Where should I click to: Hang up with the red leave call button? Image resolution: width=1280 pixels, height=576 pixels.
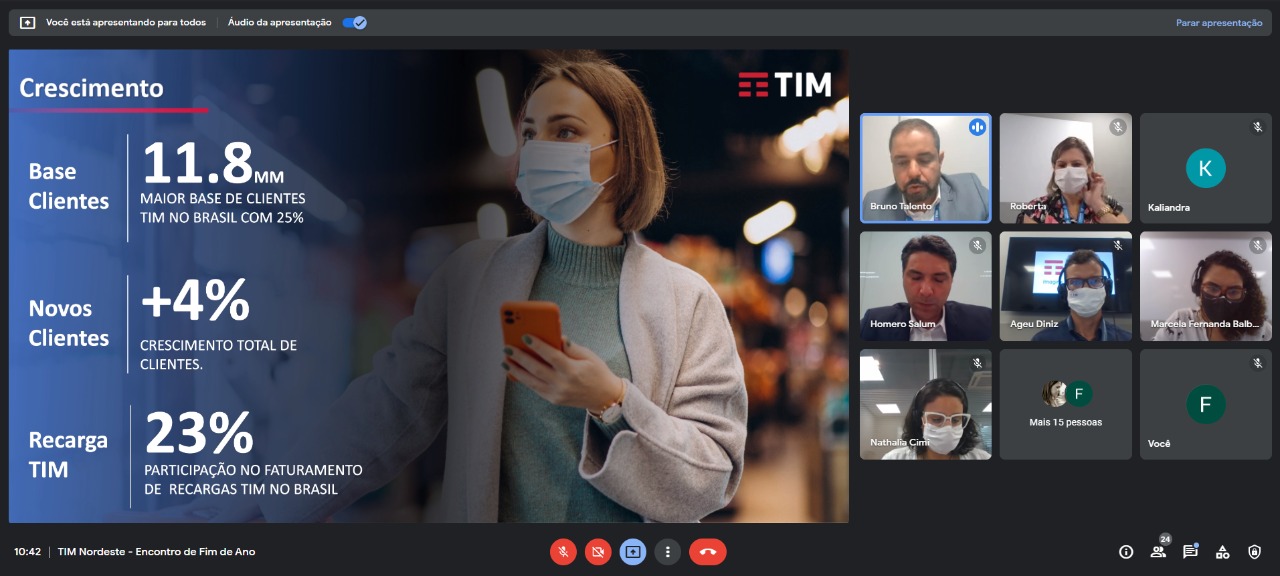[x=708, y=551]
